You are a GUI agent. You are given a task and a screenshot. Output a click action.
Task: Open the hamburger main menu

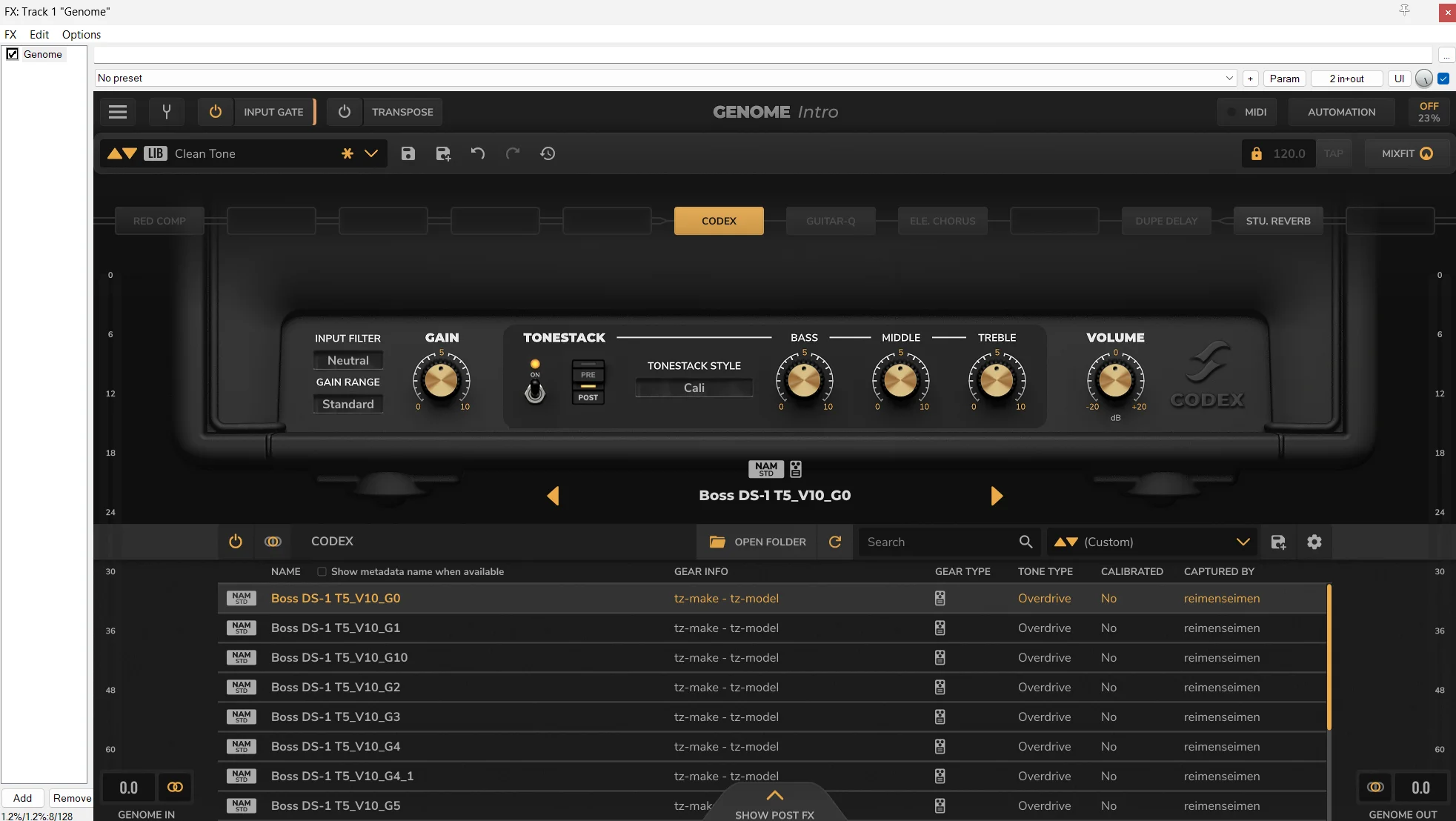(118, 112)
